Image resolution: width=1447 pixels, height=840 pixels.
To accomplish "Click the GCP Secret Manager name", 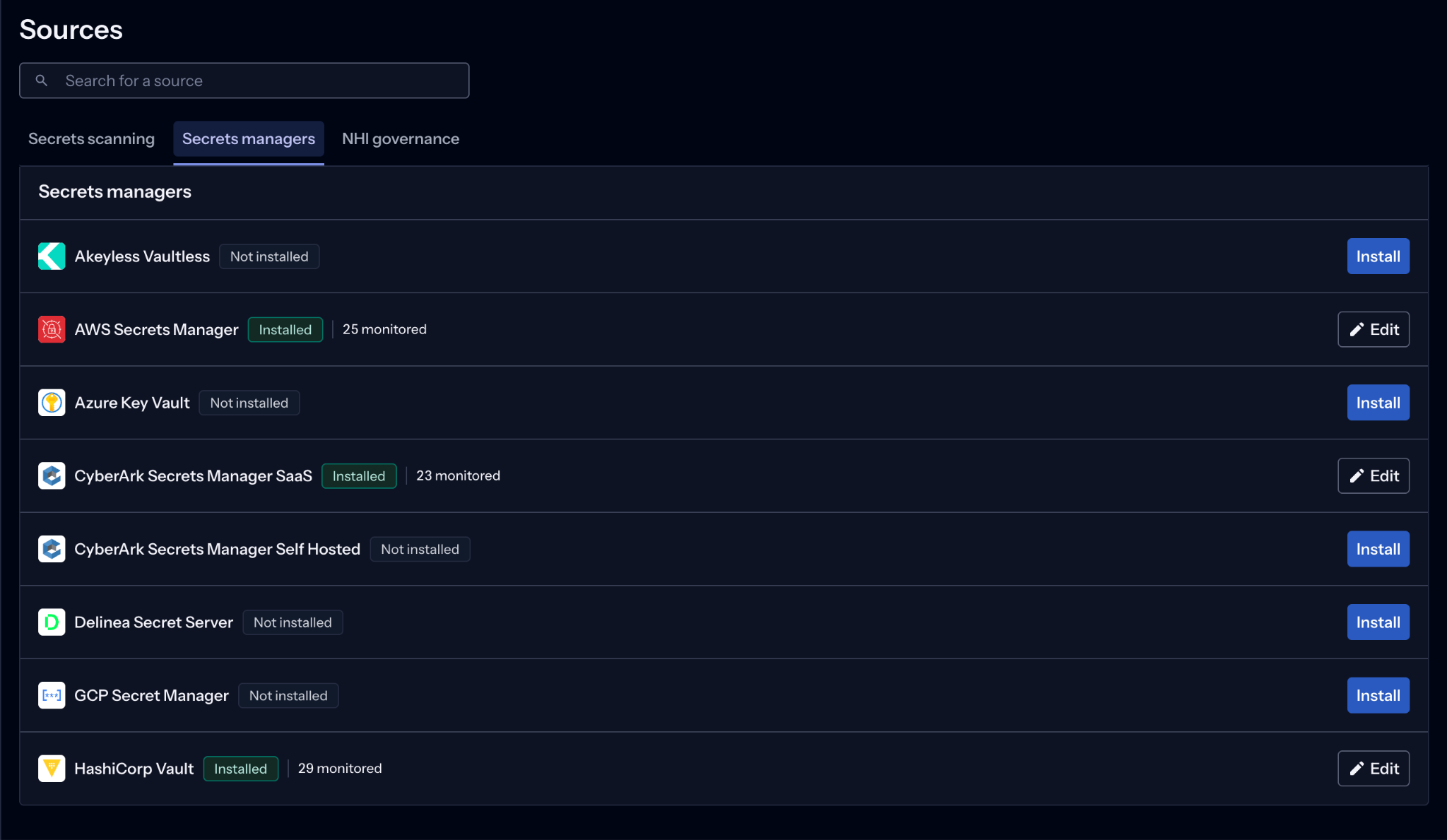I will coord(151,696).
